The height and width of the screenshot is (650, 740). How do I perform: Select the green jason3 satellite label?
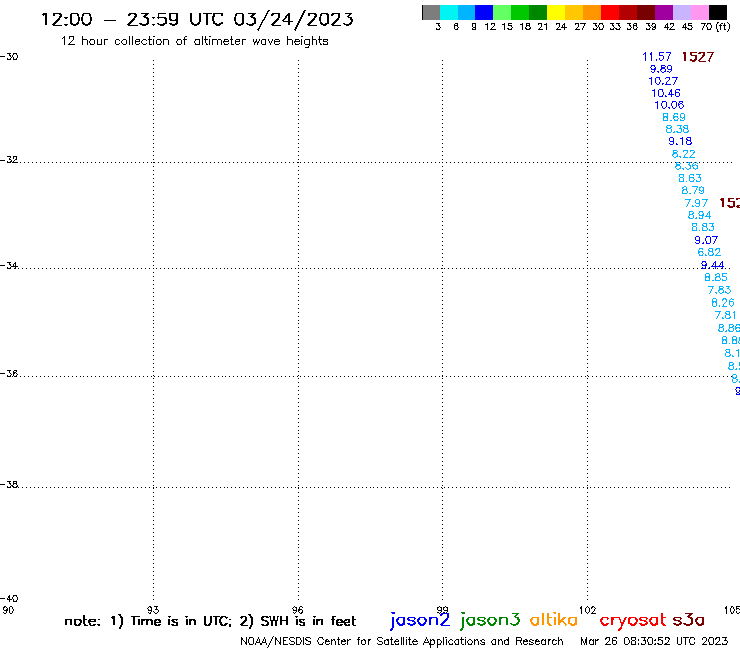tap(490, 620)
